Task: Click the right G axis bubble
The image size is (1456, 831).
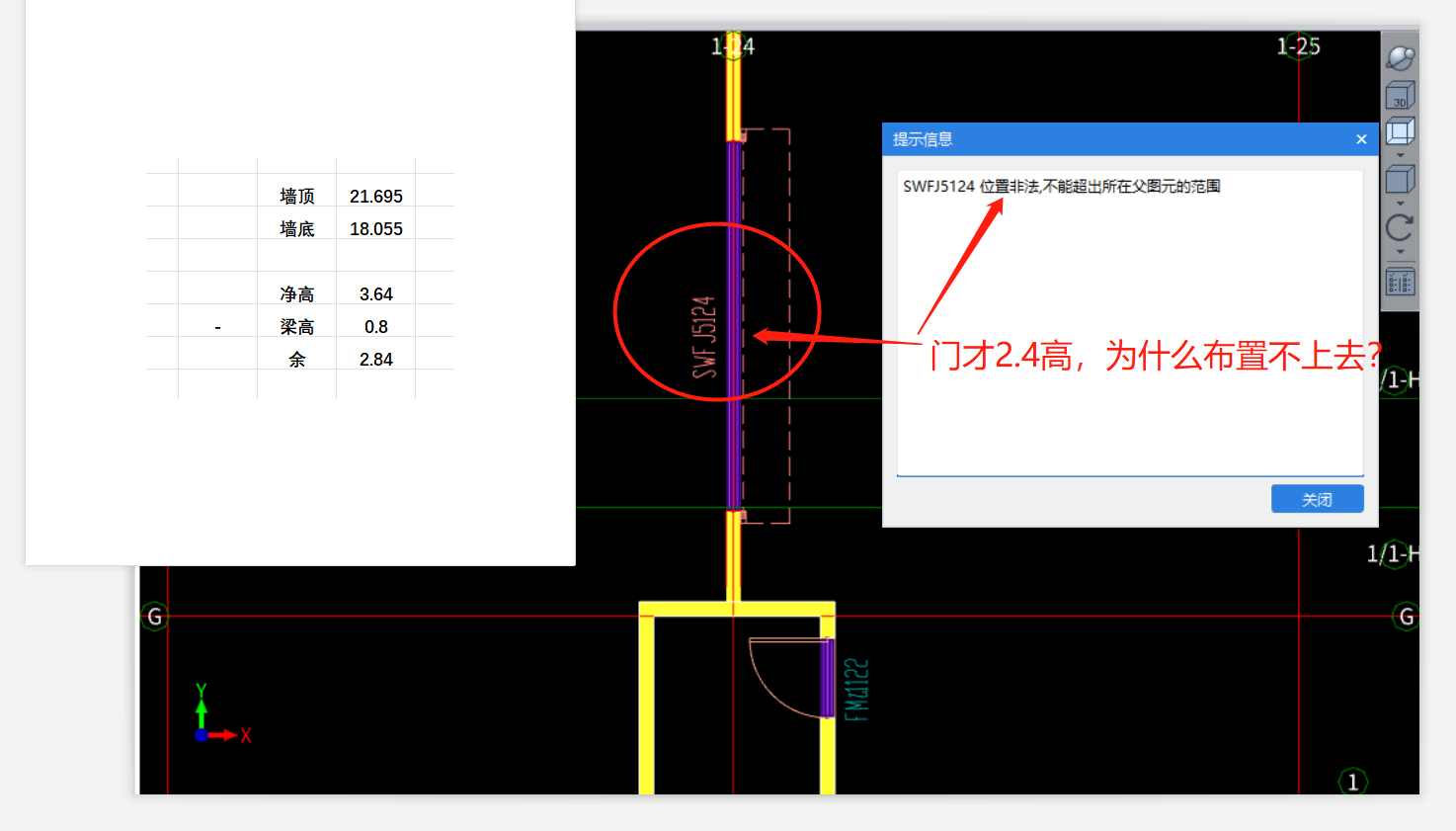Action: [1407, 617]
